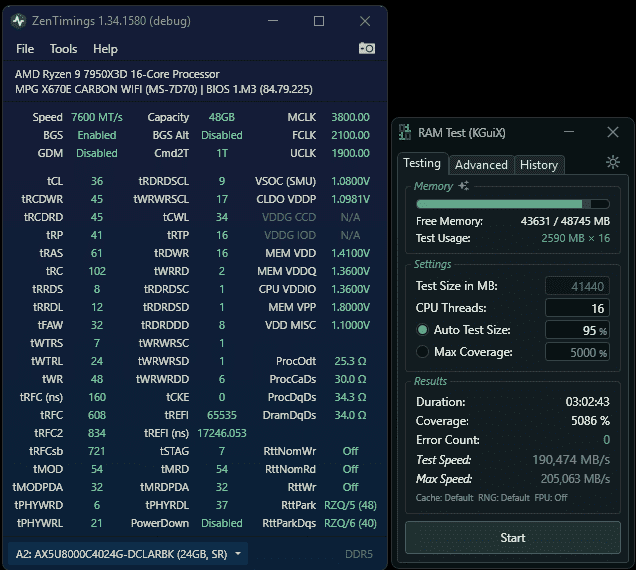The height and width of the screenshot is (570, 636).
Task: Click the Test Usage 2590 MB × 16 value
Action: pyautogui.click(x=576, y=238)
